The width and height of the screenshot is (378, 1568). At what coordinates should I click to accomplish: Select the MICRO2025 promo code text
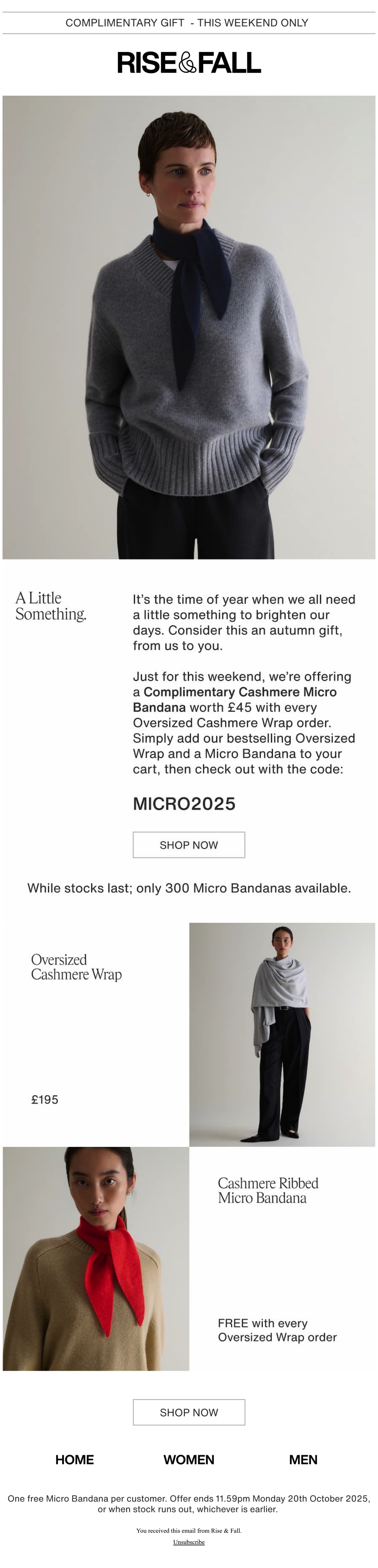[x=184, y=804]
